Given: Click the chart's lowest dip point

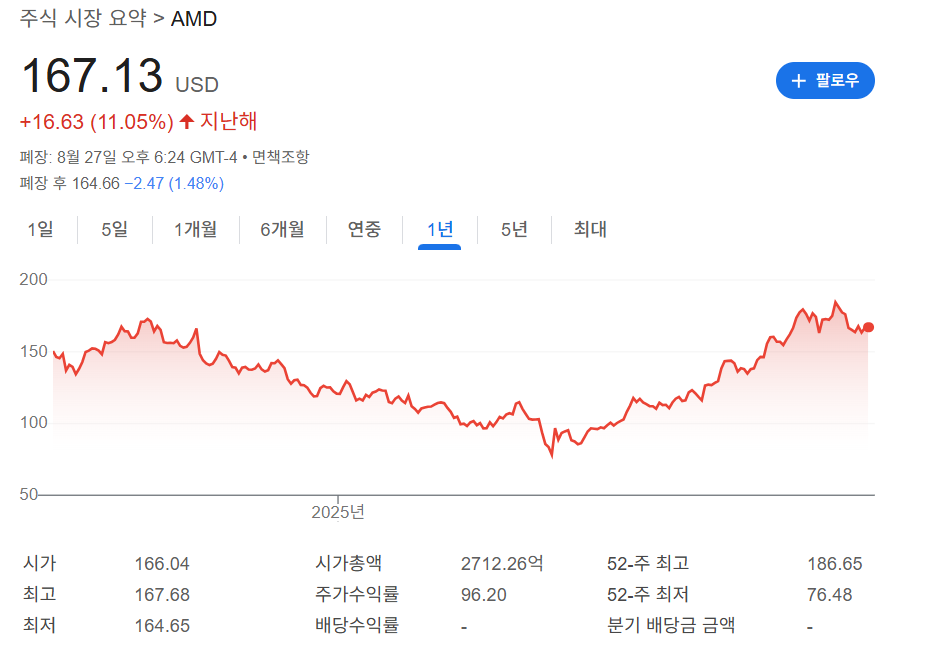Looking at the screenshot, I should (x=552, y=456).
